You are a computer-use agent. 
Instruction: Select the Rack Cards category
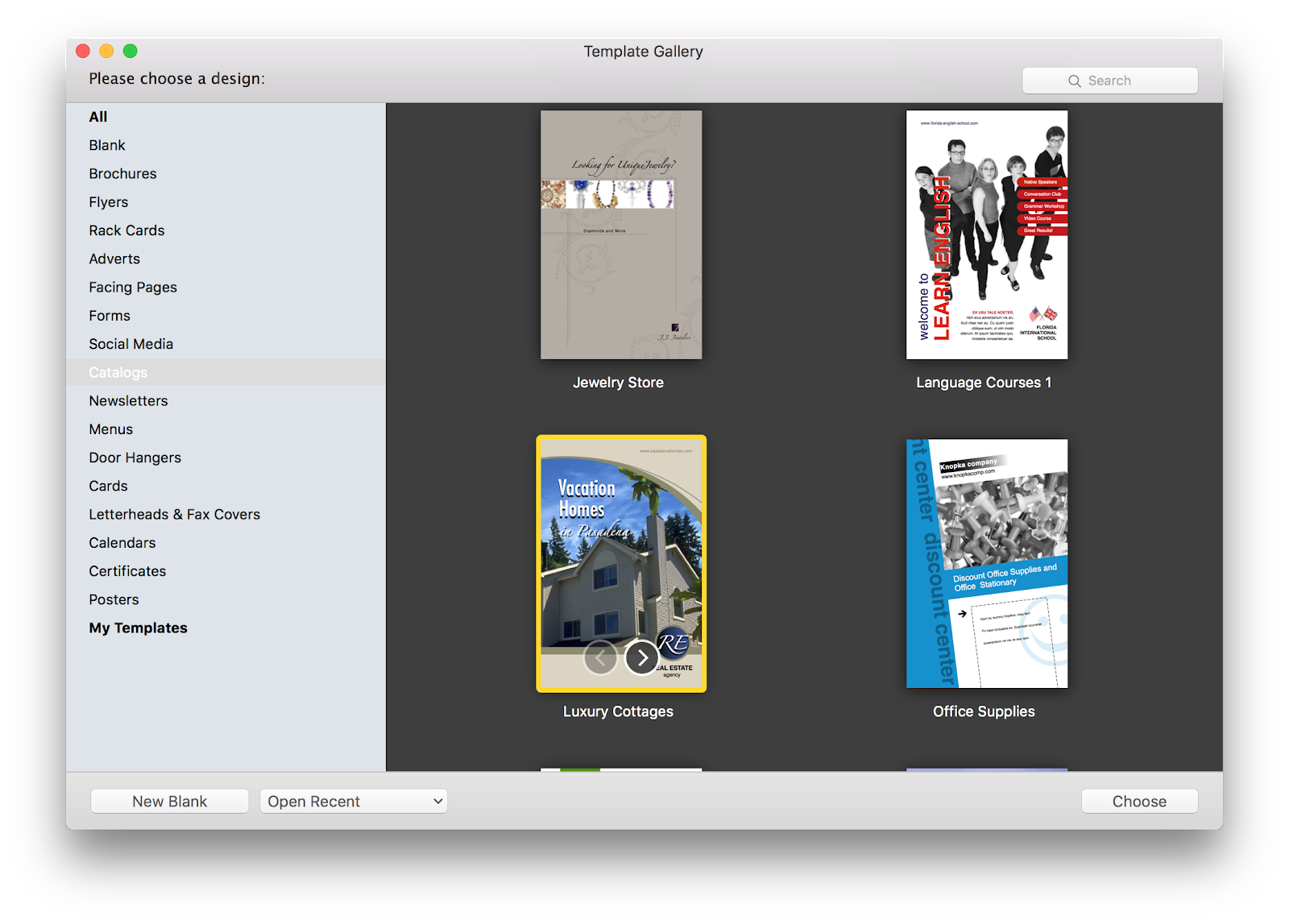coord(126,230)
